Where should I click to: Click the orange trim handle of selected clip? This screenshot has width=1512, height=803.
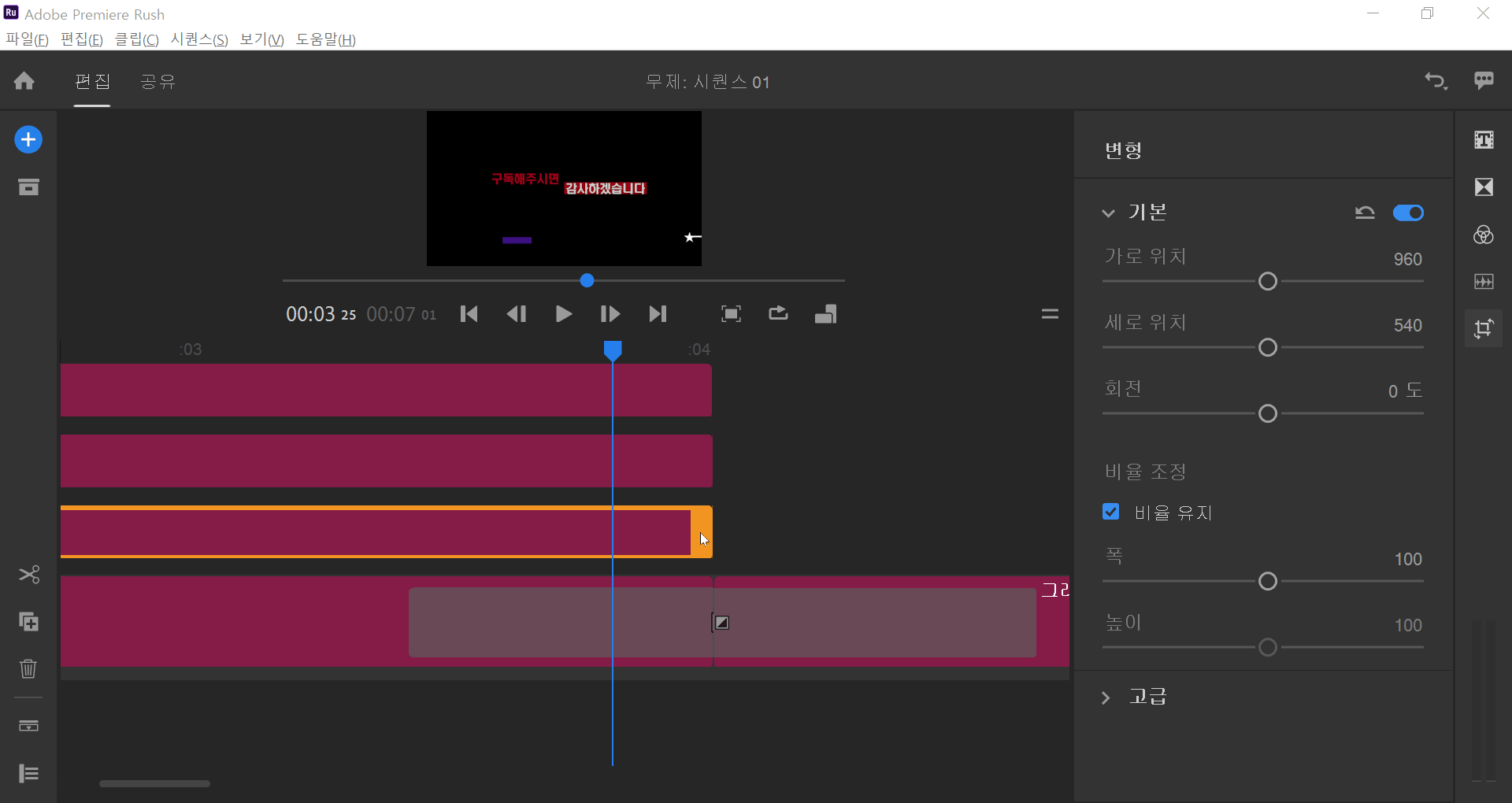coord(702,532)
